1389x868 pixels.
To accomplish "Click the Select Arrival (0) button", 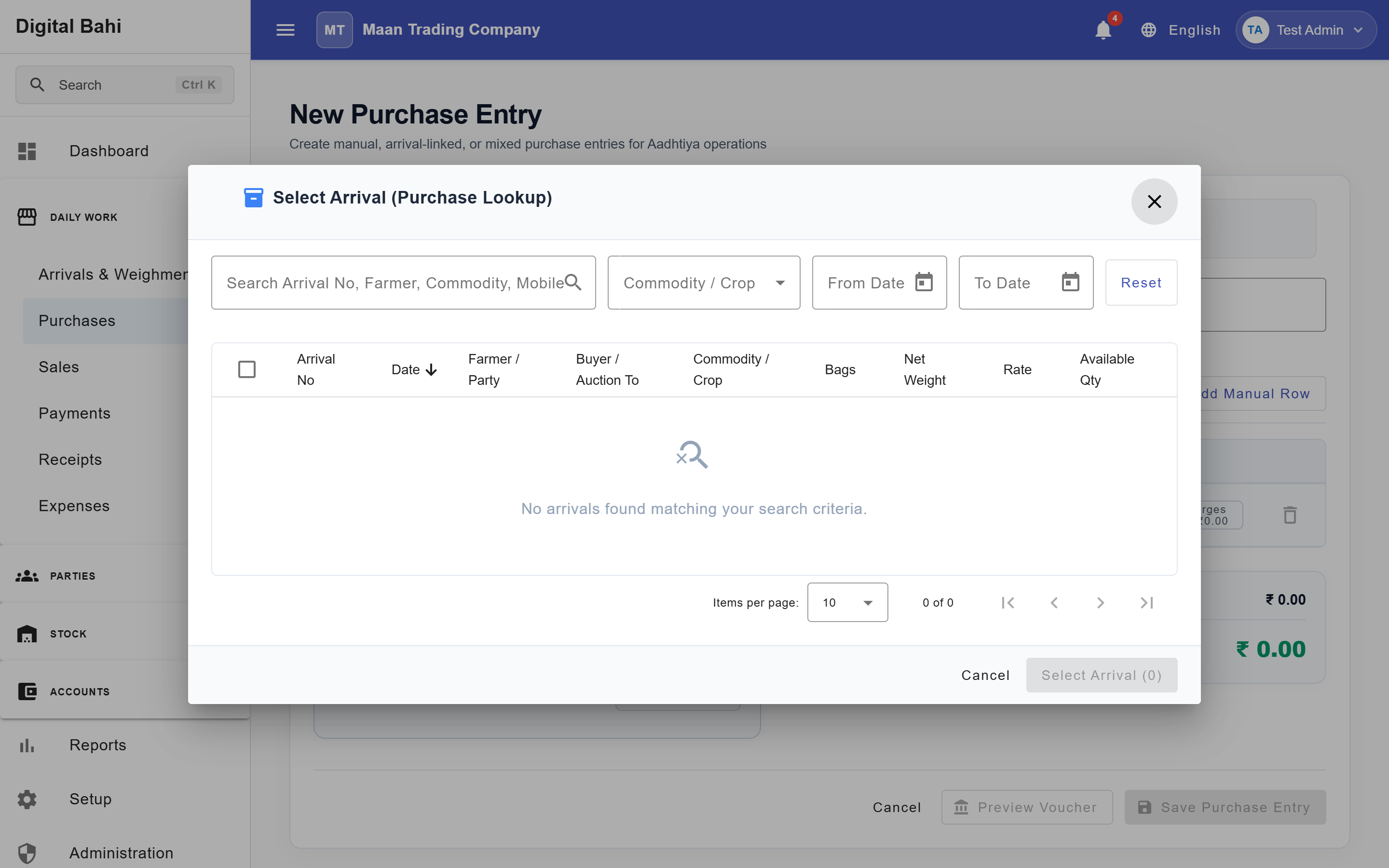I will pos(1102,675).
